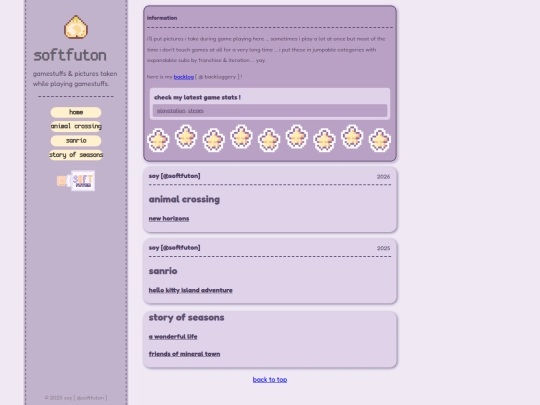540x405 pixels.
Task: Open the home nav button
Action: (x=76, y=112)
